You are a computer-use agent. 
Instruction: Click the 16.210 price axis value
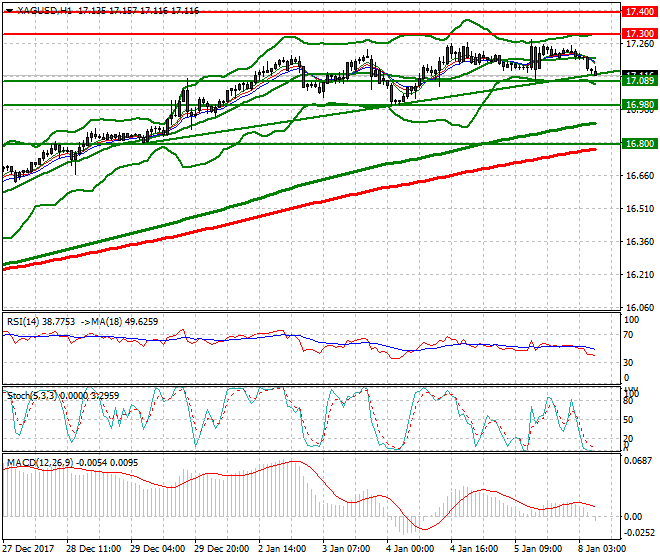640,275
